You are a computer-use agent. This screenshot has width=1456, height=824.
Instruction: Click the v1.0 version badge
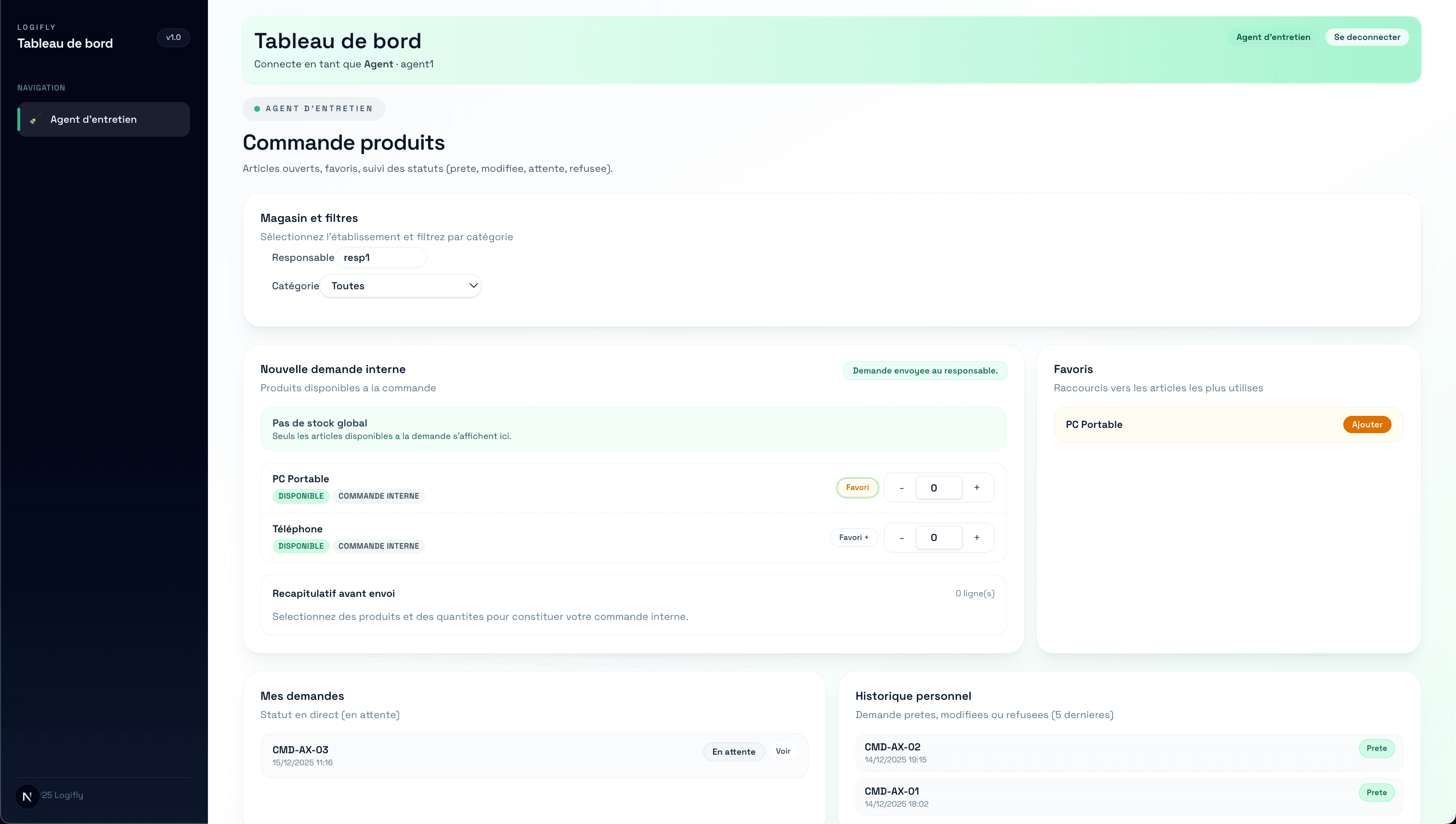click(x=173, y=38)
